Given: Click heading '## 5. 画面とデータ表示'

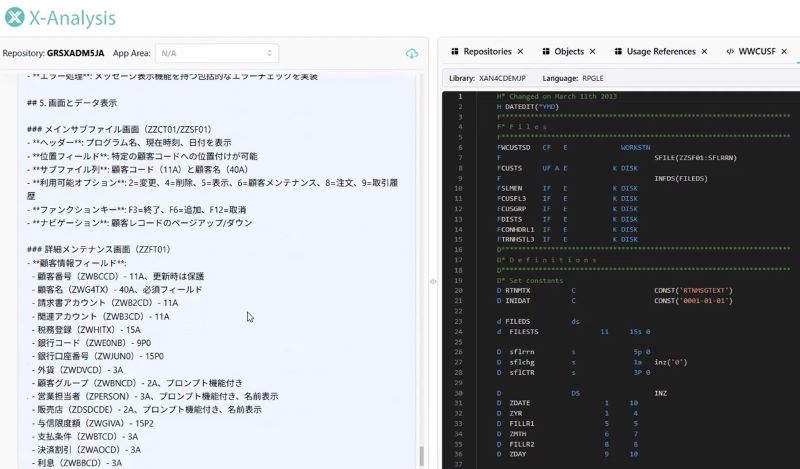Looking at the screenshot, I should (72, 103).
